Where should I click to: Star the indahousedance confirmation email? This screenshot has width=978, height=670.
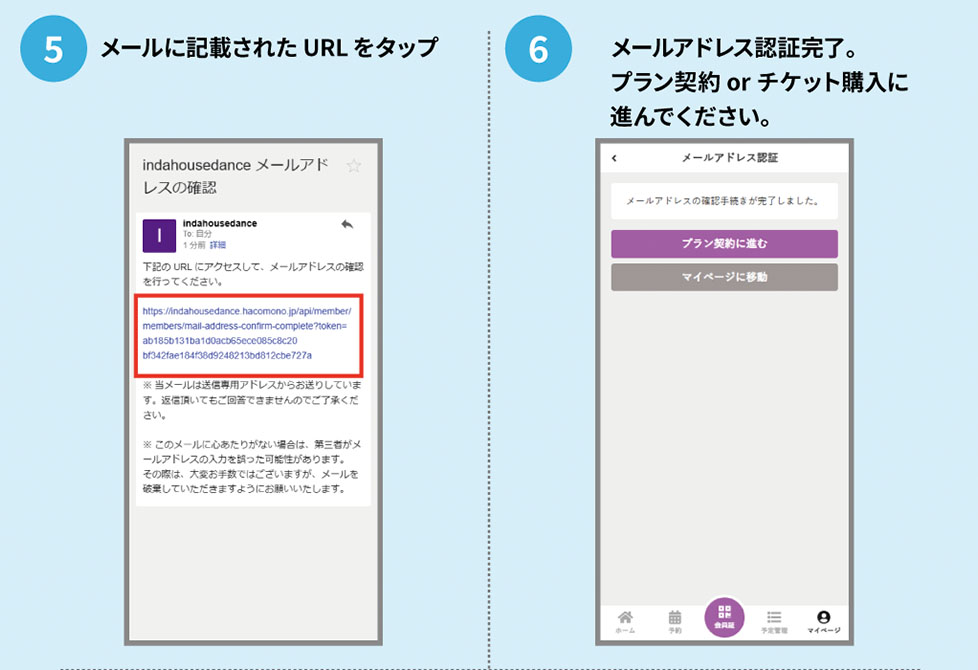352,166
